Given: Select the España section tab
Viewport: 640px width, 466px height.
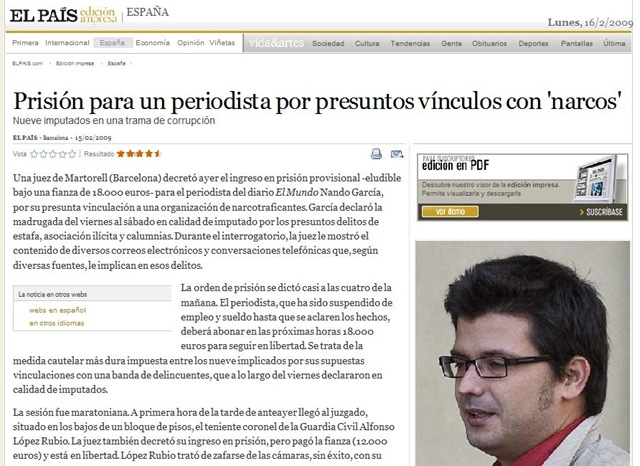Looking at the screenshot, I should click(113, 43).
